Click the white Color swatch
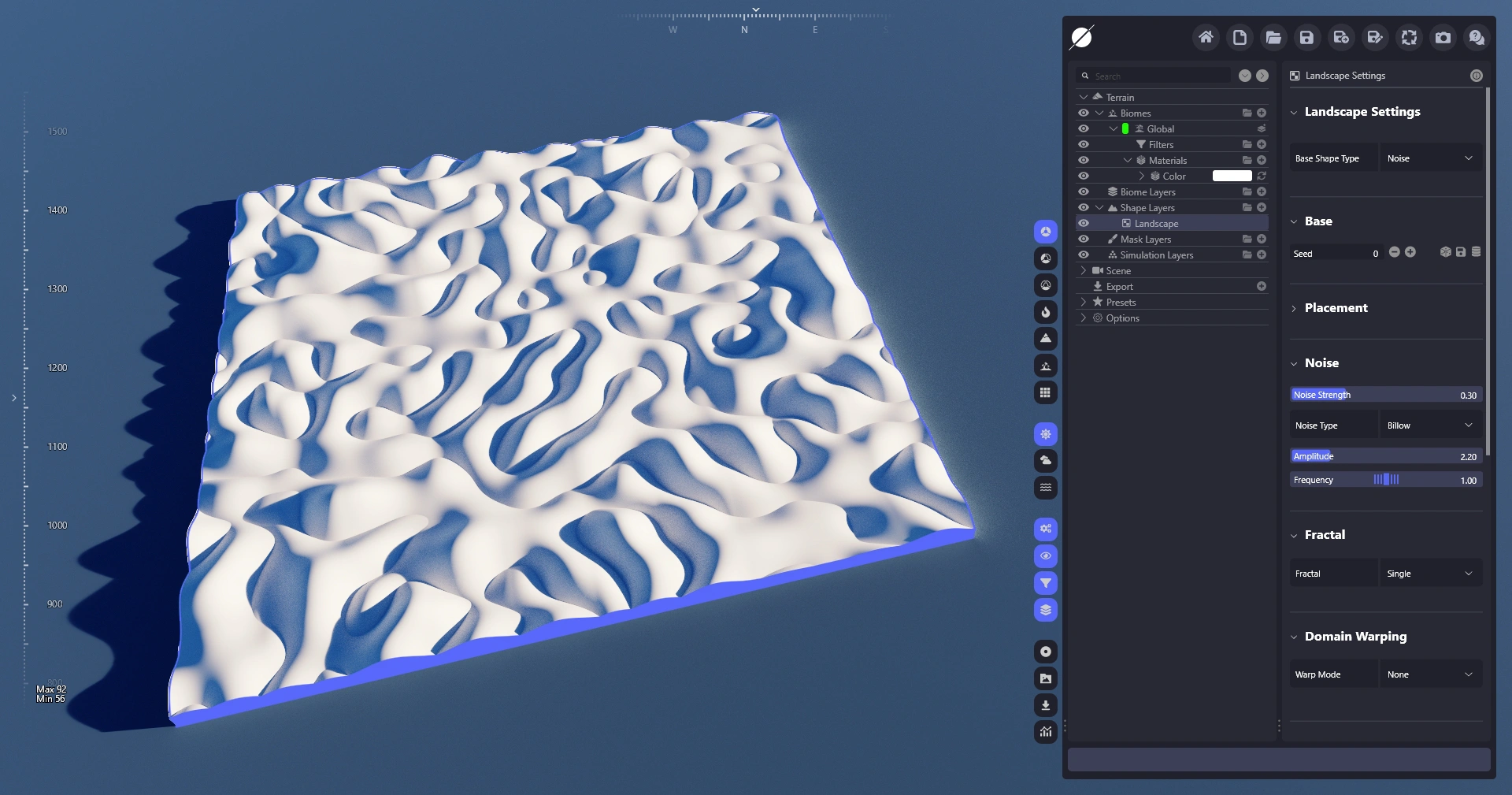The width and height of the screenshot is (1512, 795). pos(1232,176)
